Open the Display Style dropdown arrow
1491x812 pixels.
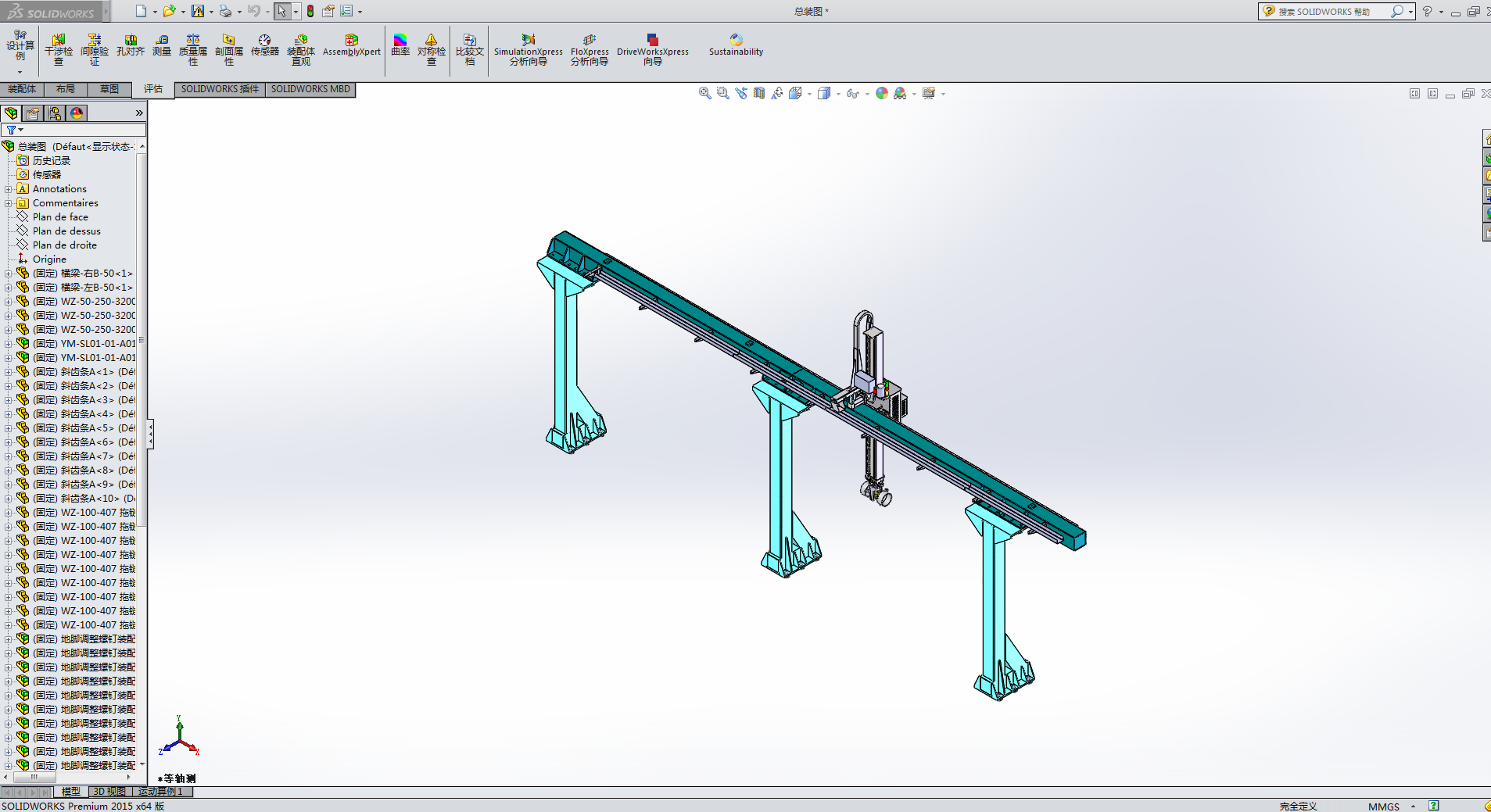838,94
